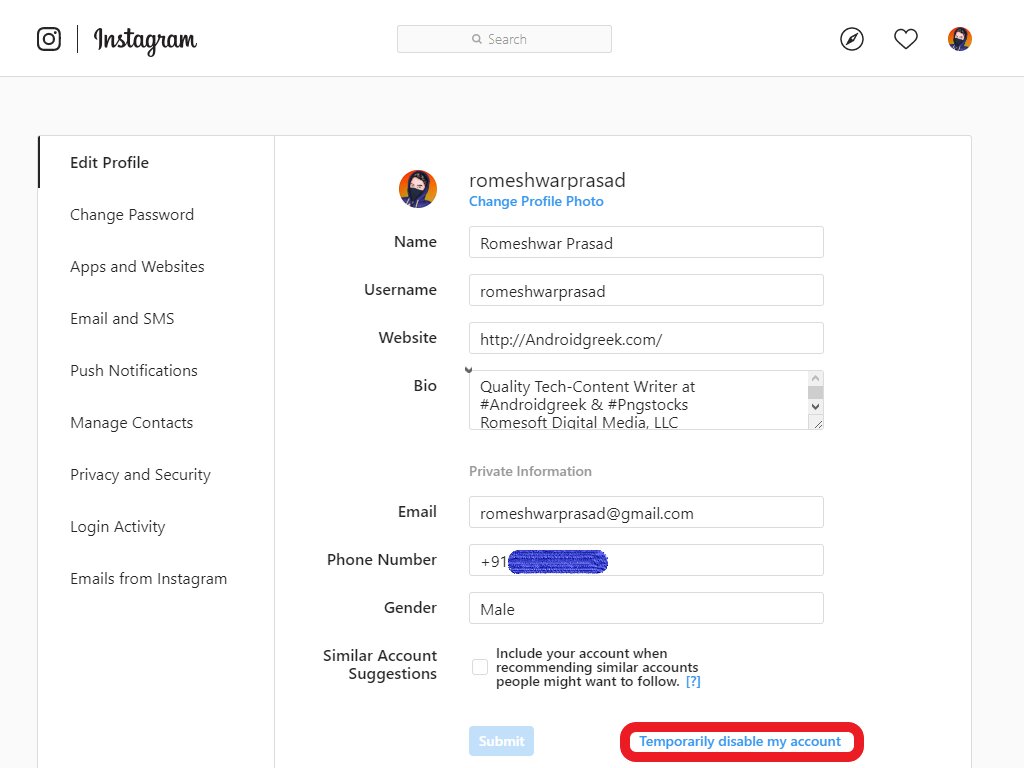Select Edit Profile in sidebar
The height and width of the screenshot is (768, 1024).
click(110, 163)
